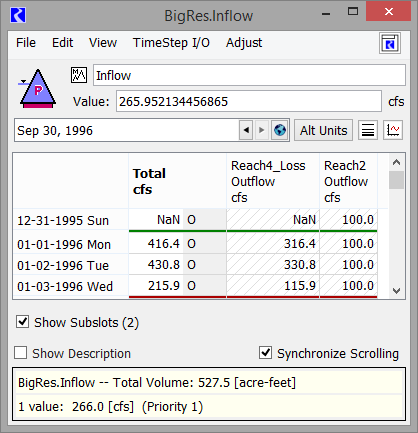Click the Alt Units button
The width and height of the screenshot is (418, 433).
[323, 130]
